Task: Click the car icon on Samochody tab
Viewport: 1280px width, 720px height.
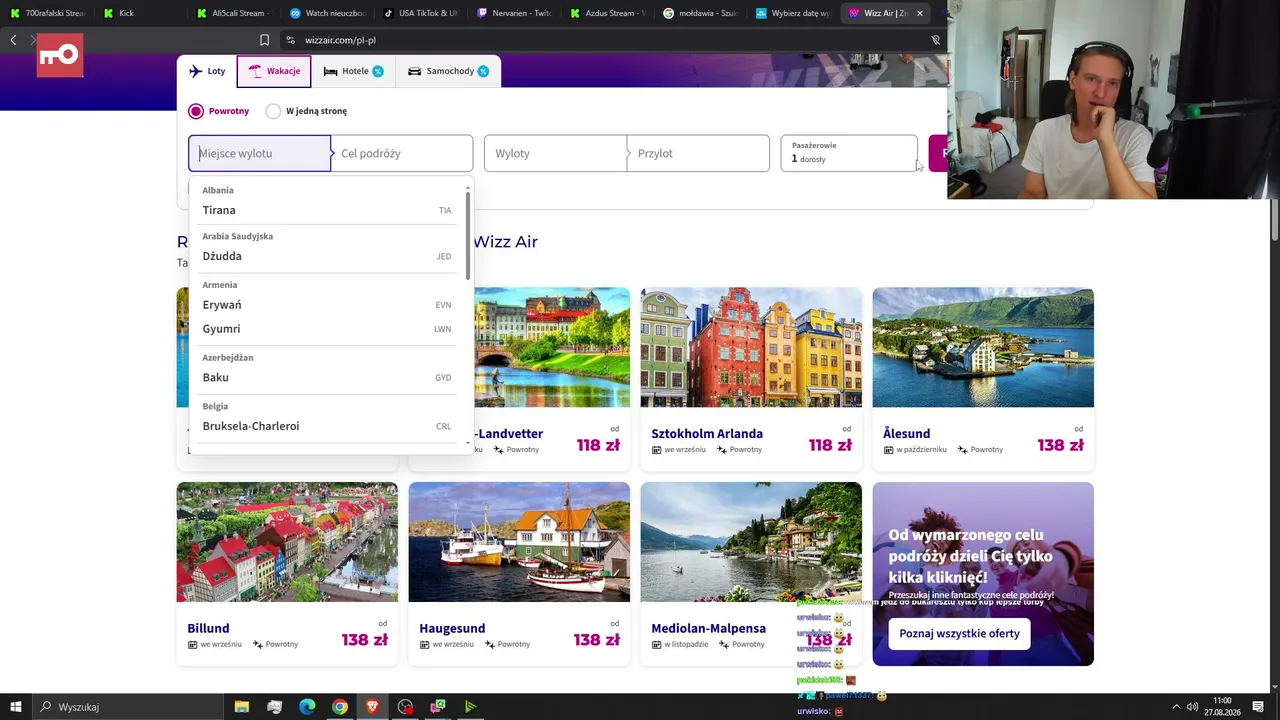Action: [414, 71]
